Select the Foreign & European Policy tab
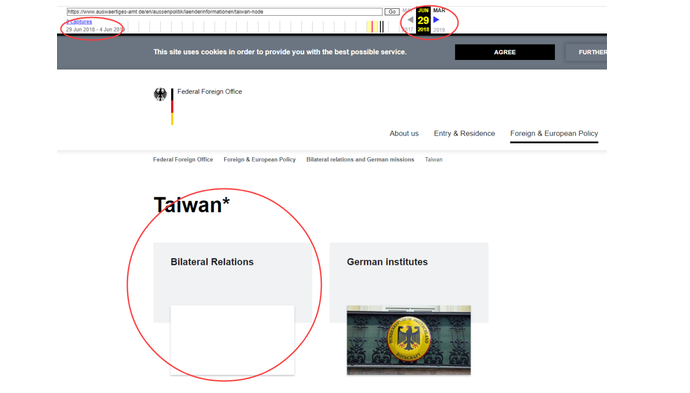690x393 pixels. coord(554,133)
